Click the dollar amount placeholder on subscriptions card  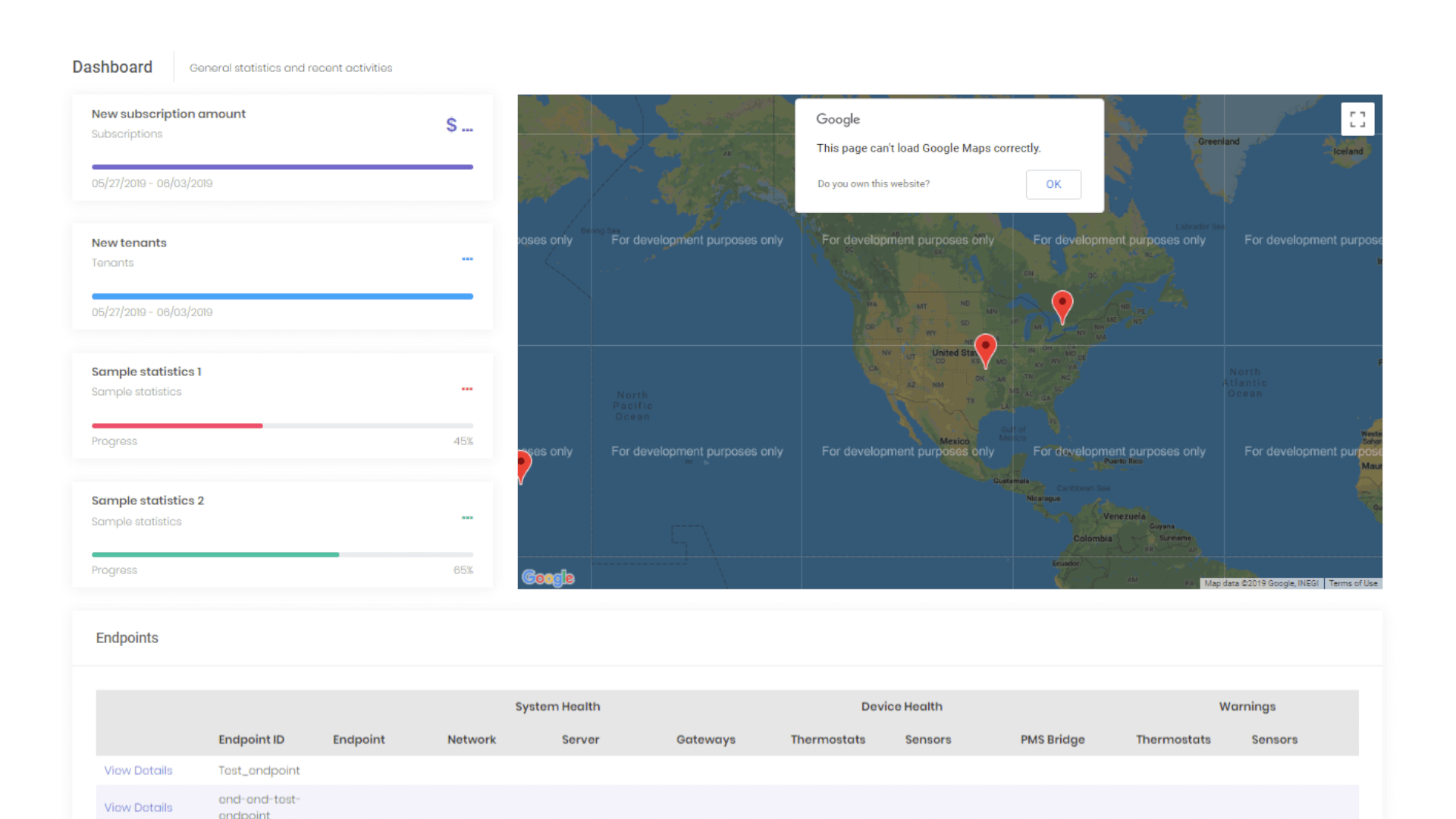(x=459, y=125)
